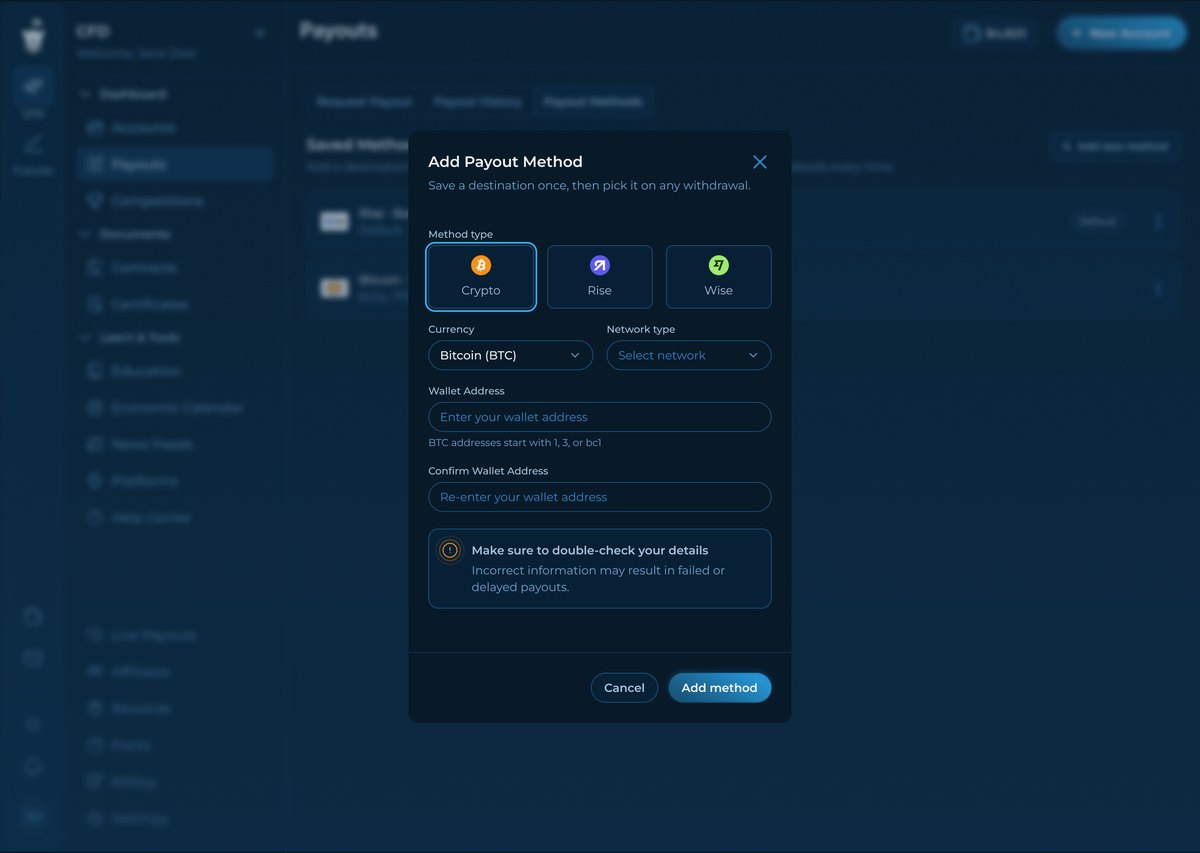Open the three-dot menu on the Bitcoin row
The image size is (1200, 853).
tap(1158, 289)
